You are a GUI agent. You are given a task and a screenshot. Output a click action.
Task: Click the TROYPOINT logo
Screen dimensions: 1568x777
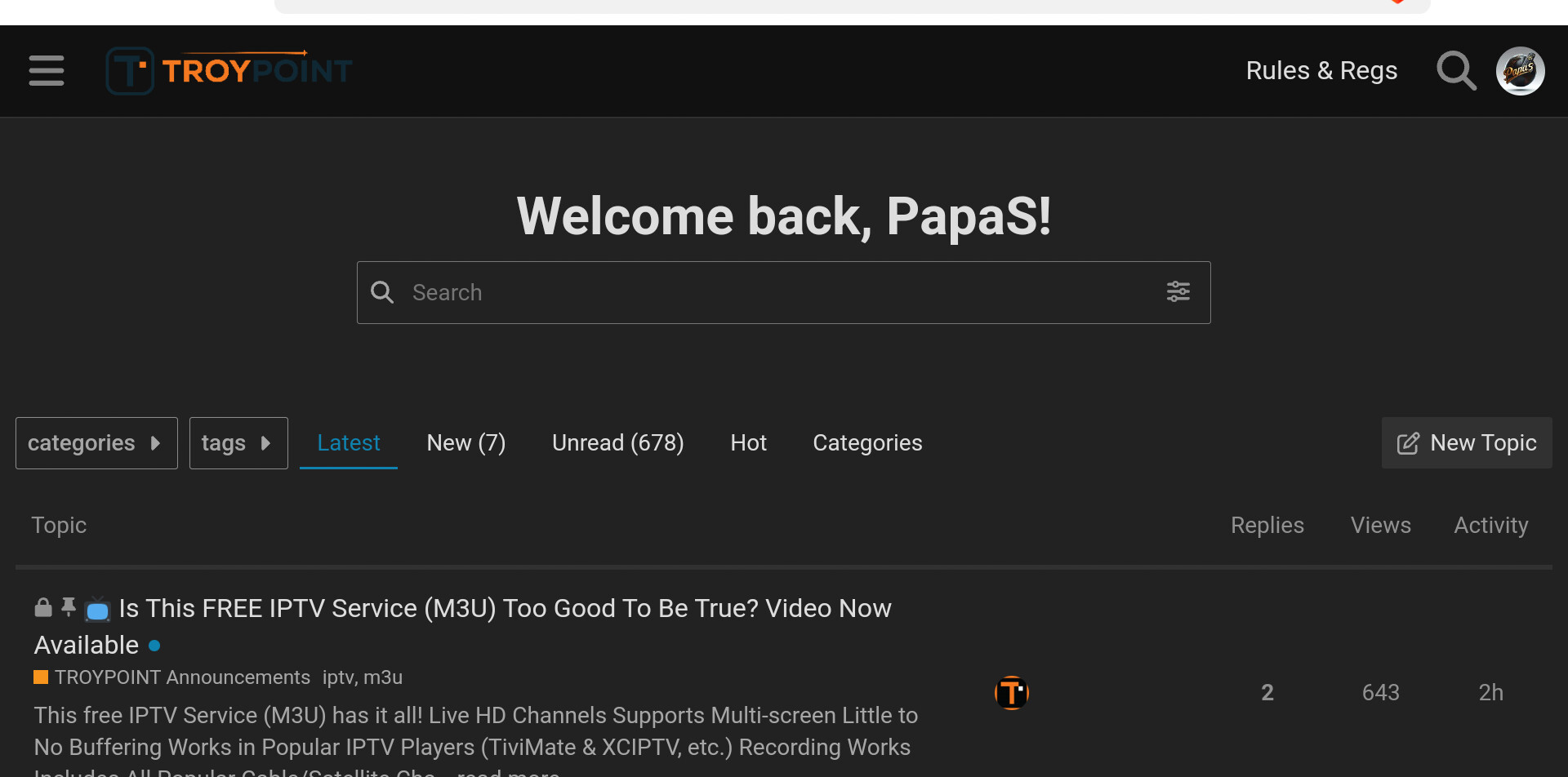pyautogui.click(x=229, y=71)
